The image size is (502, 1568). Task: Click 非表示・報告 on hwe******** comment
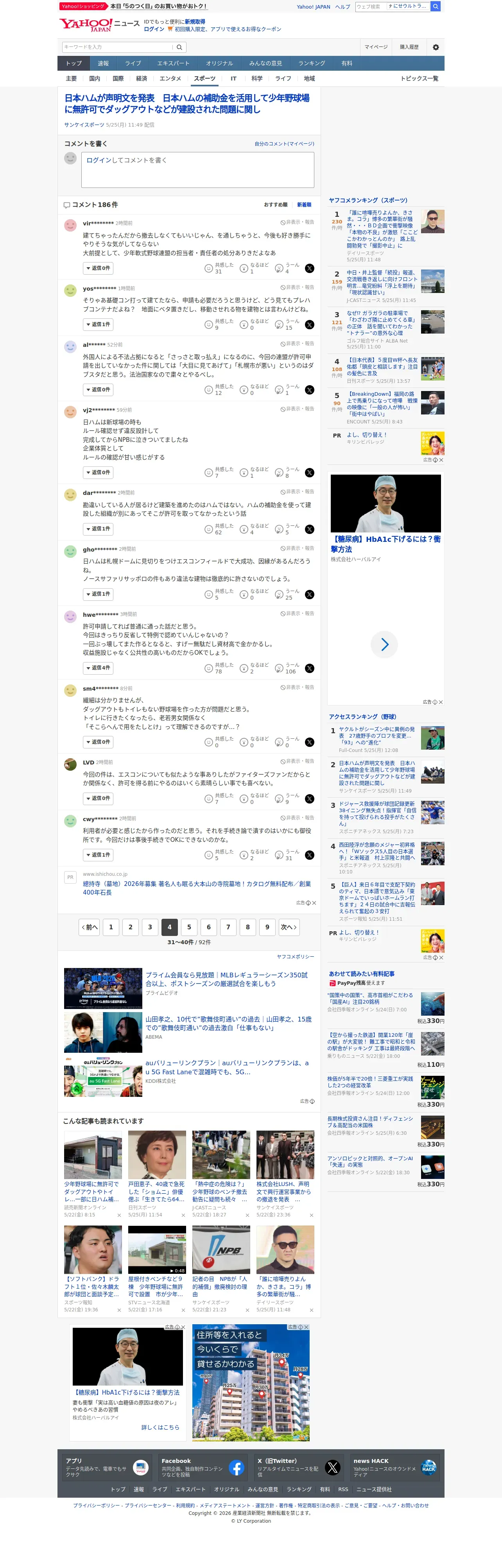(297, 614)
